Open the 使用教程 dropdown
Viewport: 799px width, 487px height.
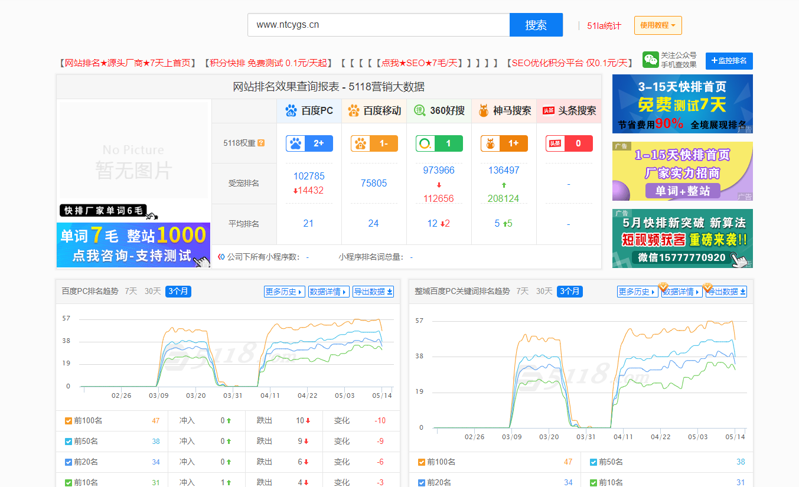[657, 25]
